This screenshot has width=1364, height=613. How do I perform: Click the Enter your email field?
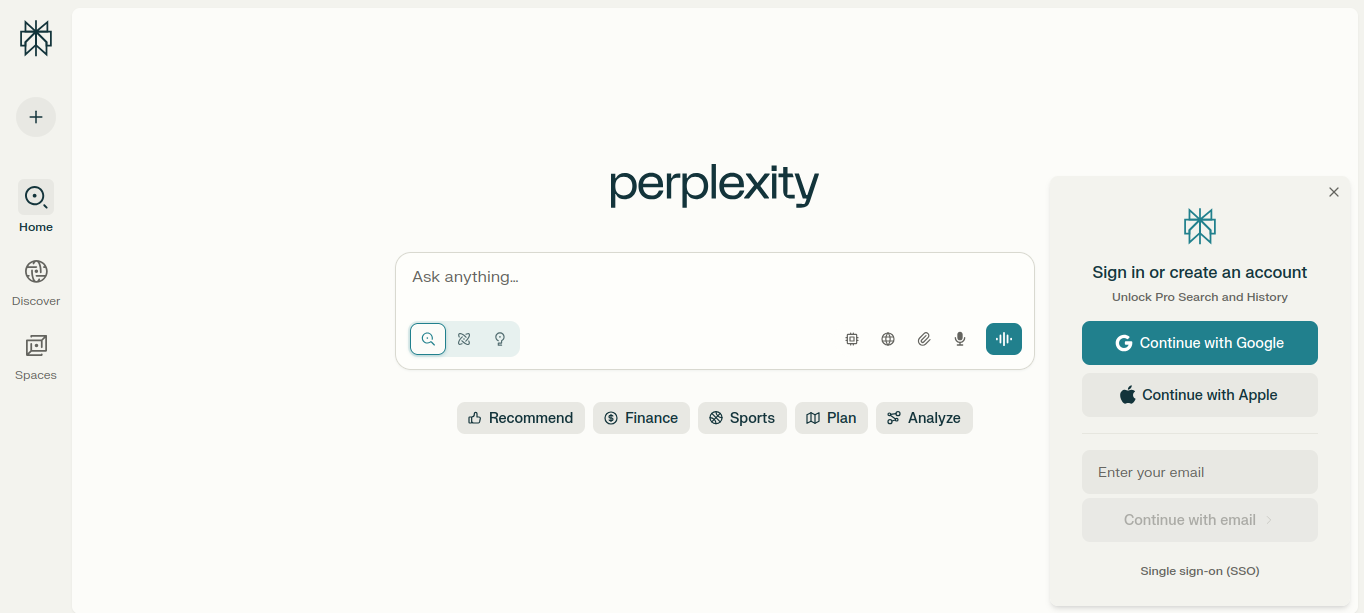1199,471
